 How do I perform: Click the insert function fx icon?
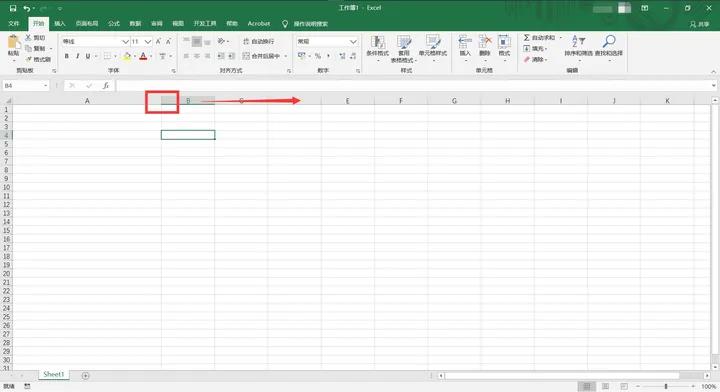coord(106,86)
